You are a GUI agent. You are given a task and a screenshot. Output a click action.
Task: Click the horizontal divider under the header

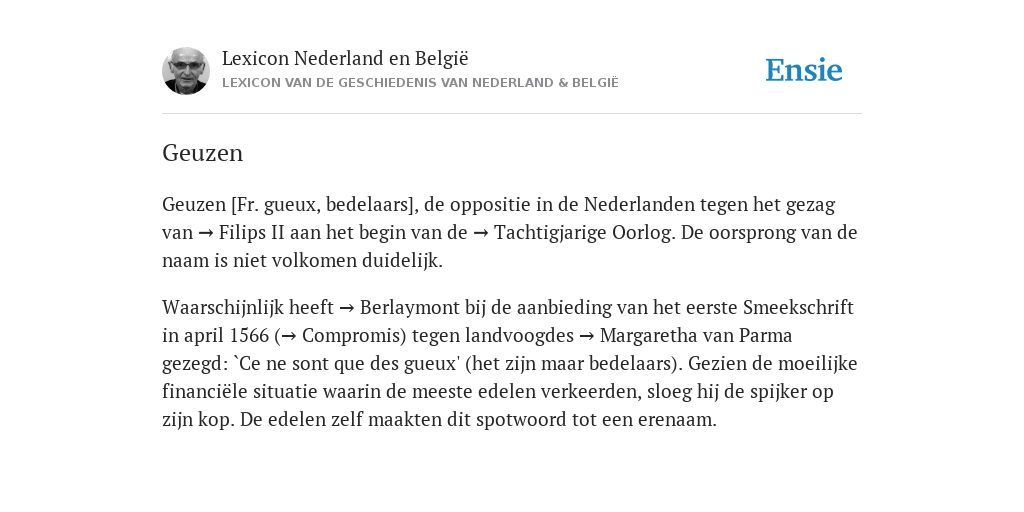(512, 114)
